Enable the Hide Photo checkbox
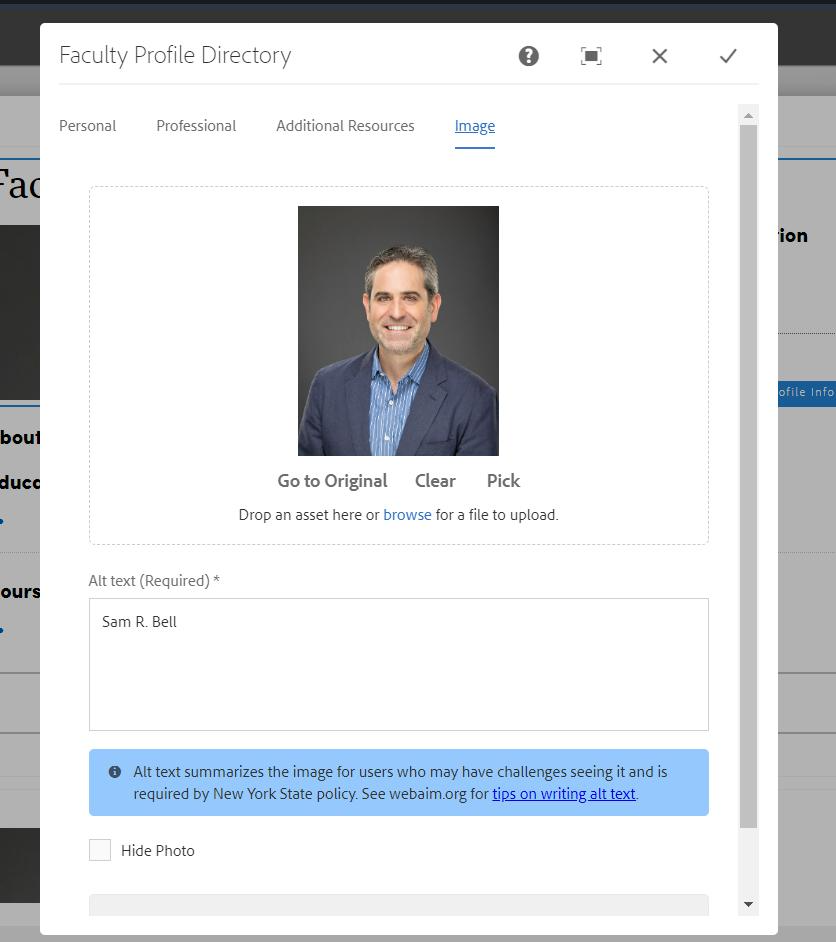This screenshot has width=836, height=942. point(100,850)
